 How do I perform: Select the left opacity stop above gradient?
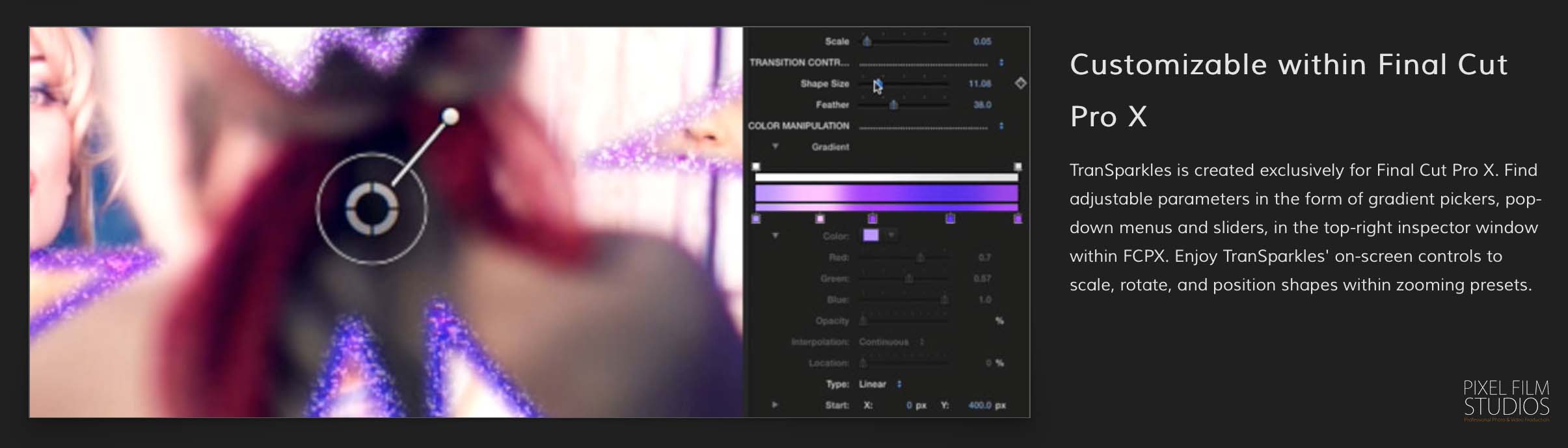pyautogui.click(x=756, y=167)
